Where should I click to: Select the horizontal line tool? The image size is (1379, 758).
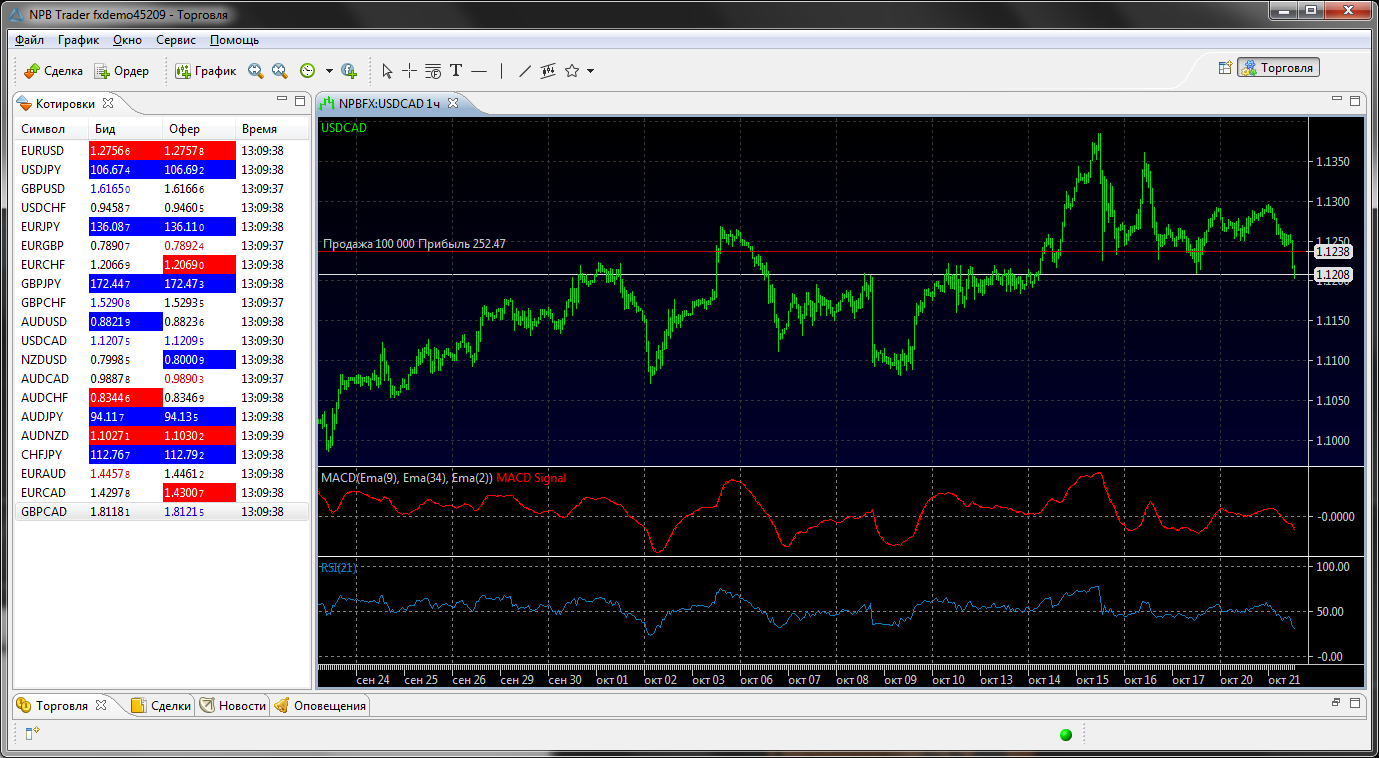click(x=479, y=71)
